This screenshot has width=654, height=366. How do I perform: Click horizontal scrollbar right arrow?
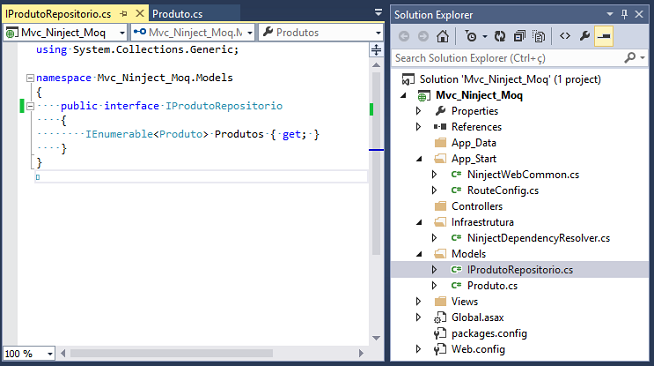coord(361,353)
